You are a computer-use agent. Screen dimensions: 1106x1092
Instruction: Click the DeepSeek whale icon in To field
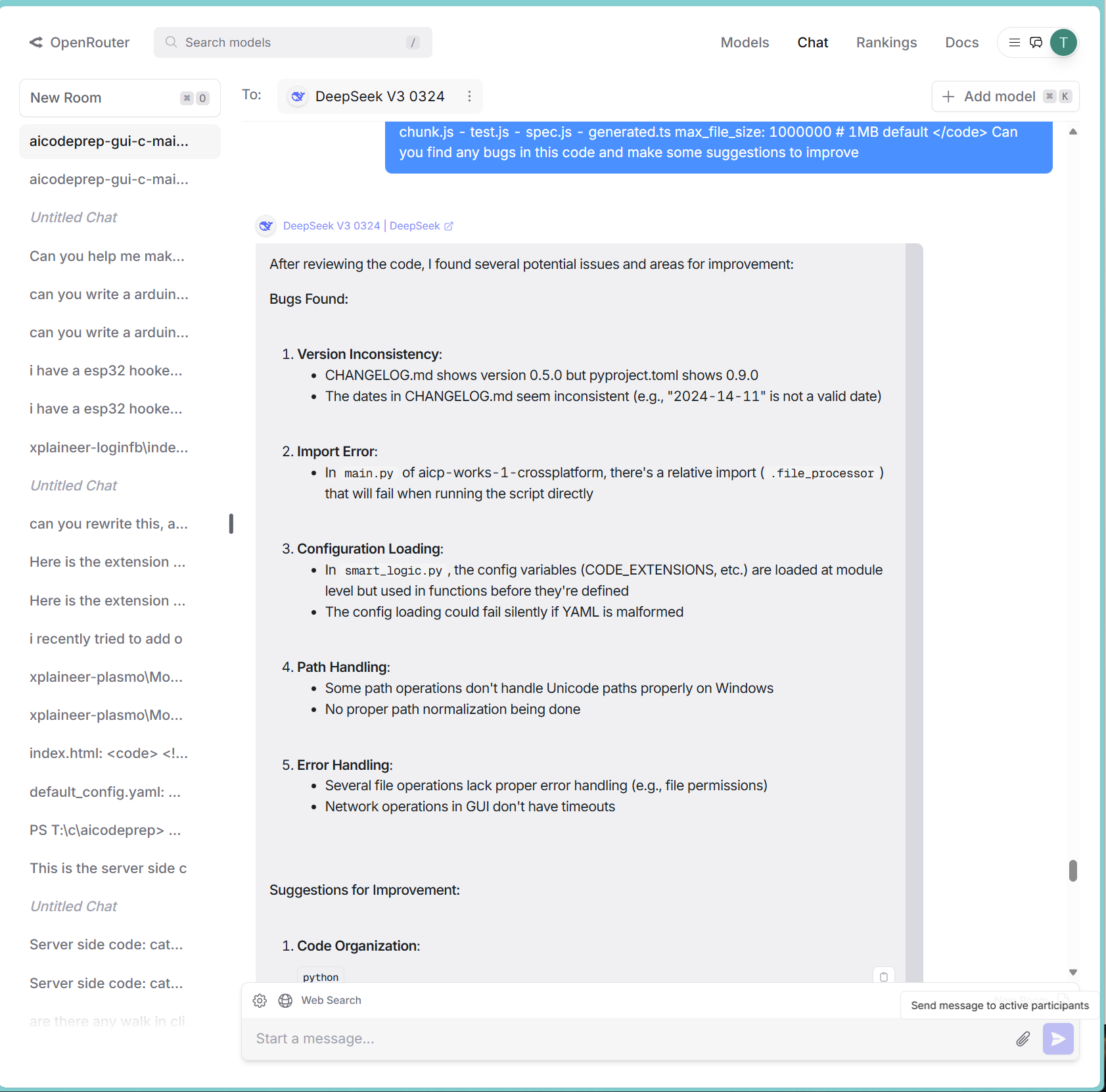(x=298, y=97)
